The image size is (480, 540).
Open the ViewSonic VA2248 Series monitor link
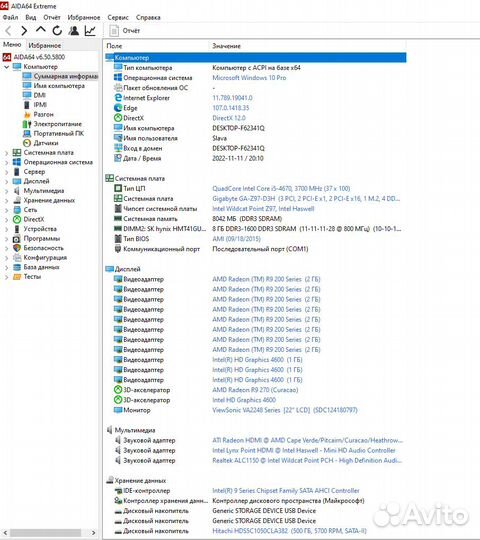tap(285, 410)
